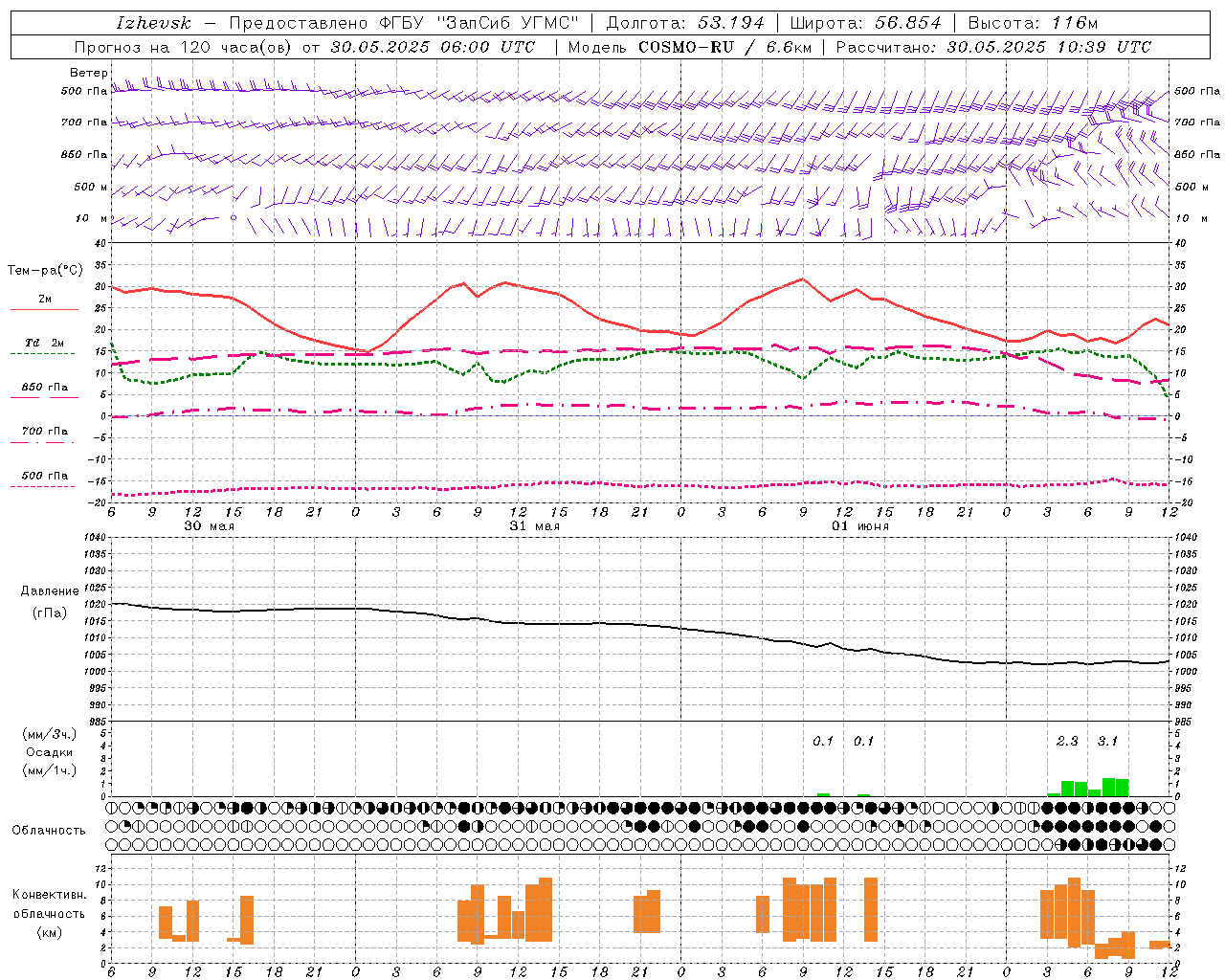Click the "(мм/3ч.)" precipitation unit label
The height and width of the screenshot is (980, 1225).
click(x=50, y=734)
